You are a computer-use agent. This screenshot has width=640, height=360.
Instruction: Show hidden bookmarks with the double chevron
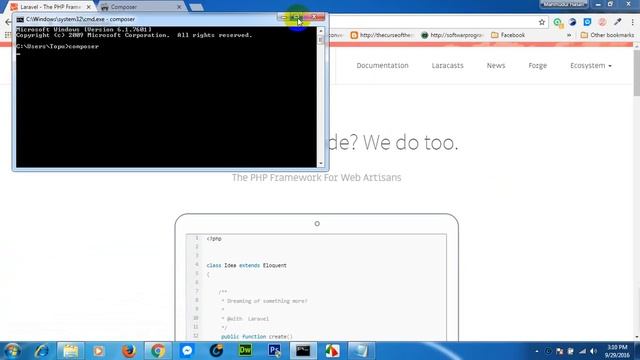coord(569,35)
